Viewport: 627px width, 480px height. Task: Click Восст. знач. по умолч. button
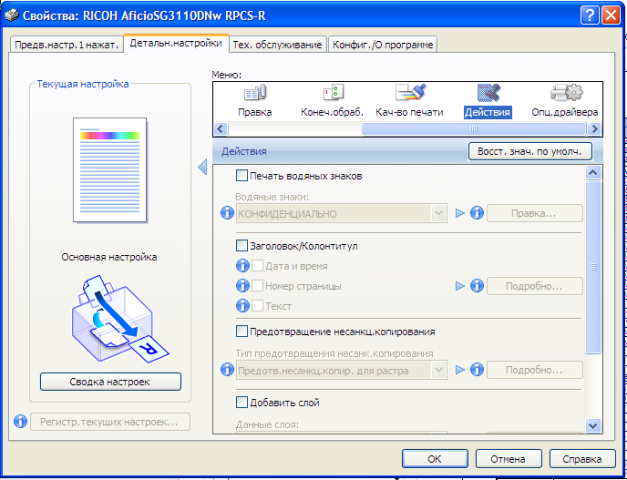pos(530,152)
